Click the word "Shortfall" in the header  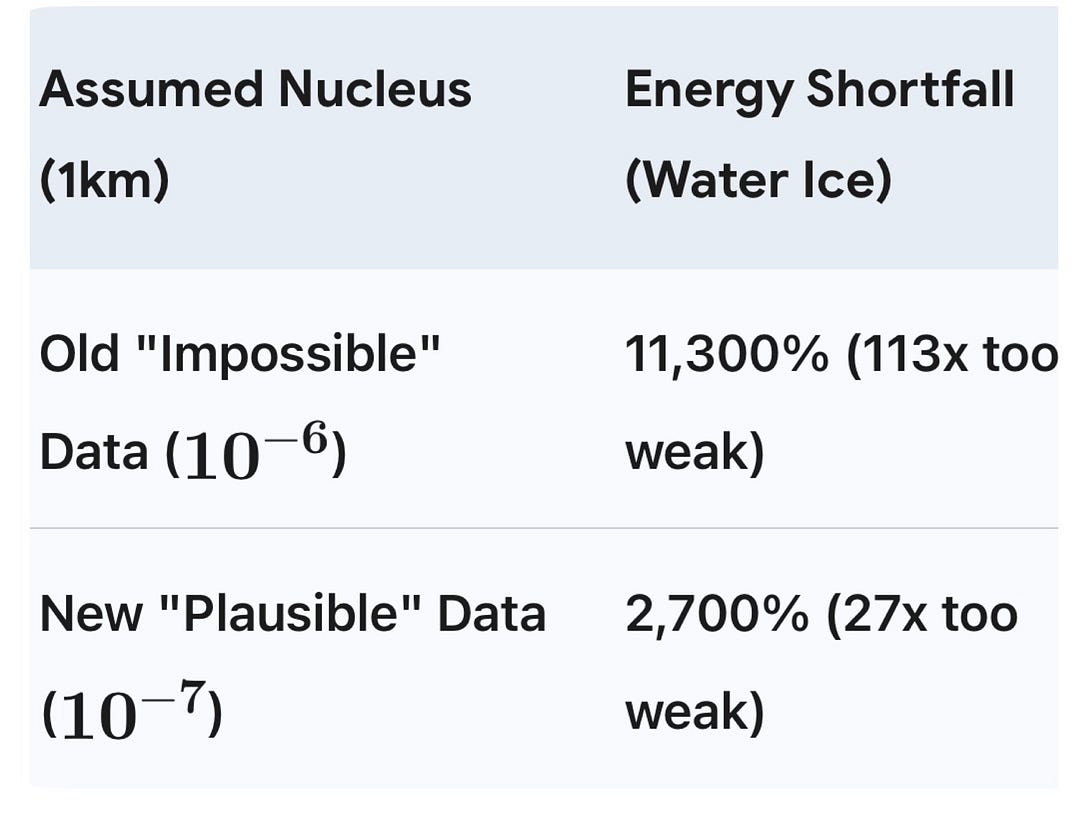[911, 90]
